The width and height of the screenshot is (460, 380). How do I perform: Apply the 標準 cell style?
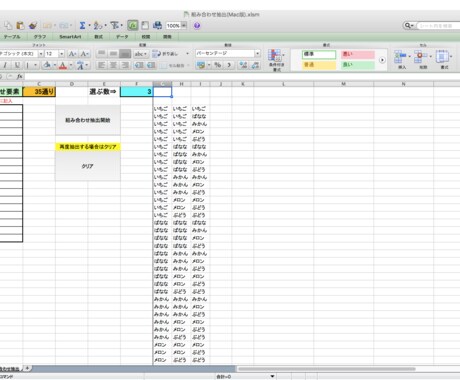click(x=319, y=54)
